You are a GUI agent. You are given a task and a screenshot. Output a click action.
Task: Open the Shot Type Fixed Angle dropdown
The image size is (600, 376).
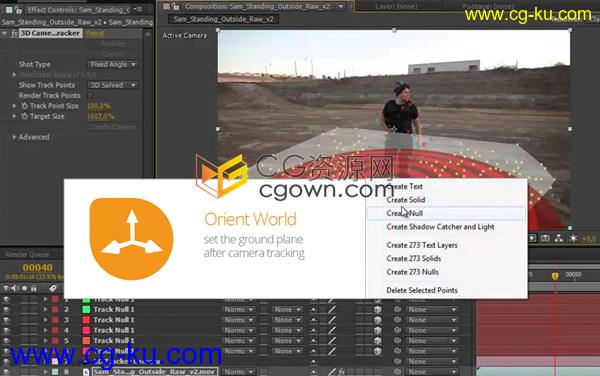tap(112, 64)
